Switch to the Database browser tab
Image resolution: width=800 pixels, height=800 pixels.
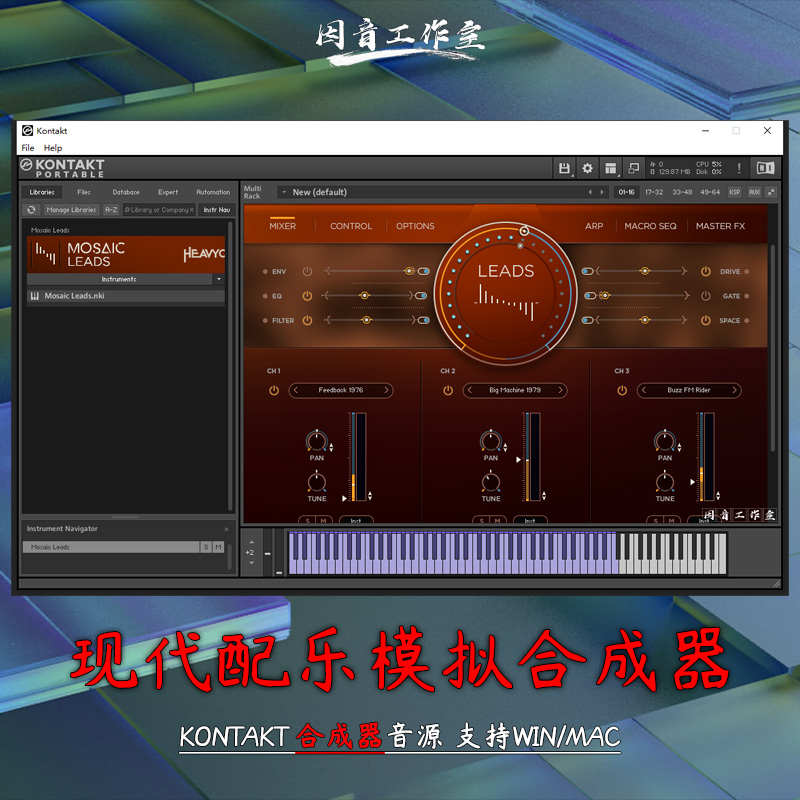coord(126,192)
